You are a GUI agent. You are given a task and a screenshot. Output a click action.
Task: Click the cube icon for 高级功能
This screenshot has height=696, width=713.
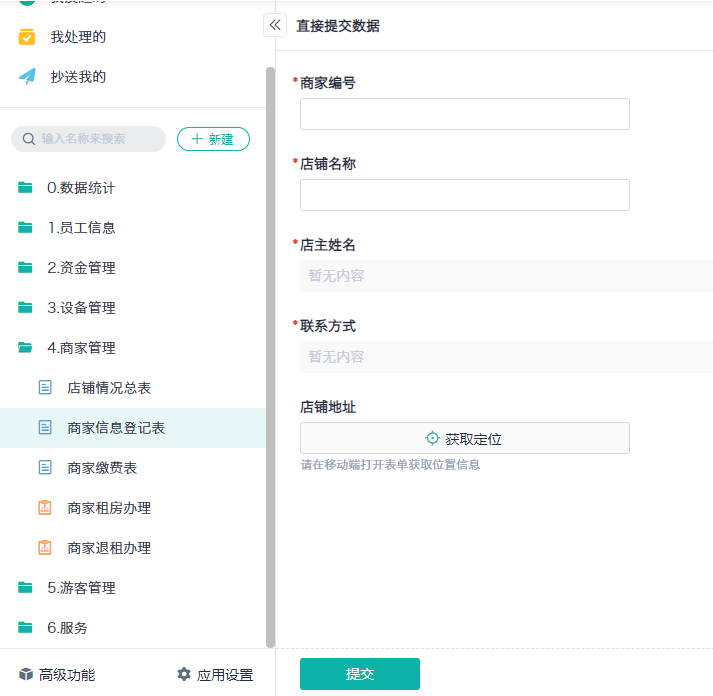[x=26, y=675]
